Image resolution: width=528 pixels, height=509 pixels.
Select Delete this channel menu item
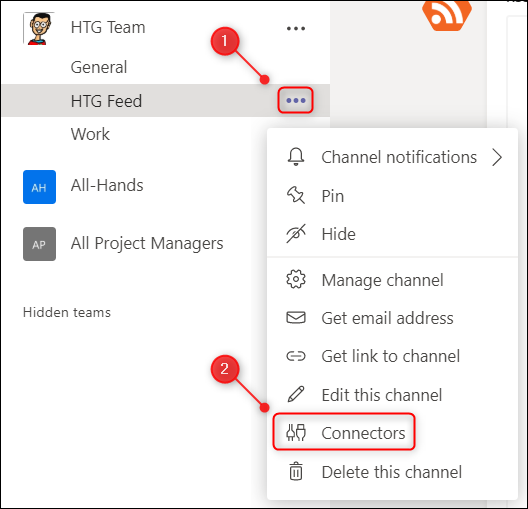392,472
